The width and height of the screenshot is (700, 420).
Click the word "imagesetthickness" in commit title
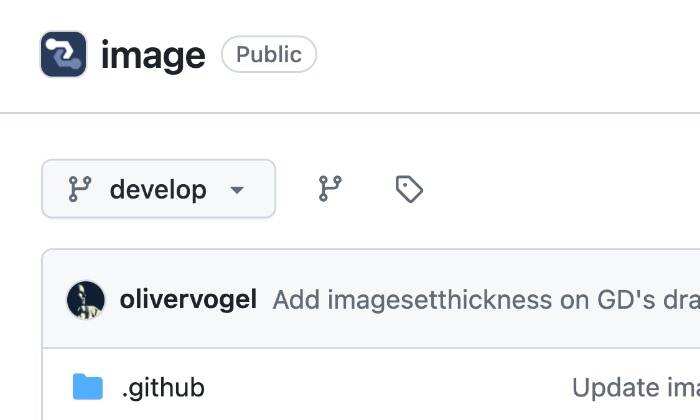(x=413, y=299)
